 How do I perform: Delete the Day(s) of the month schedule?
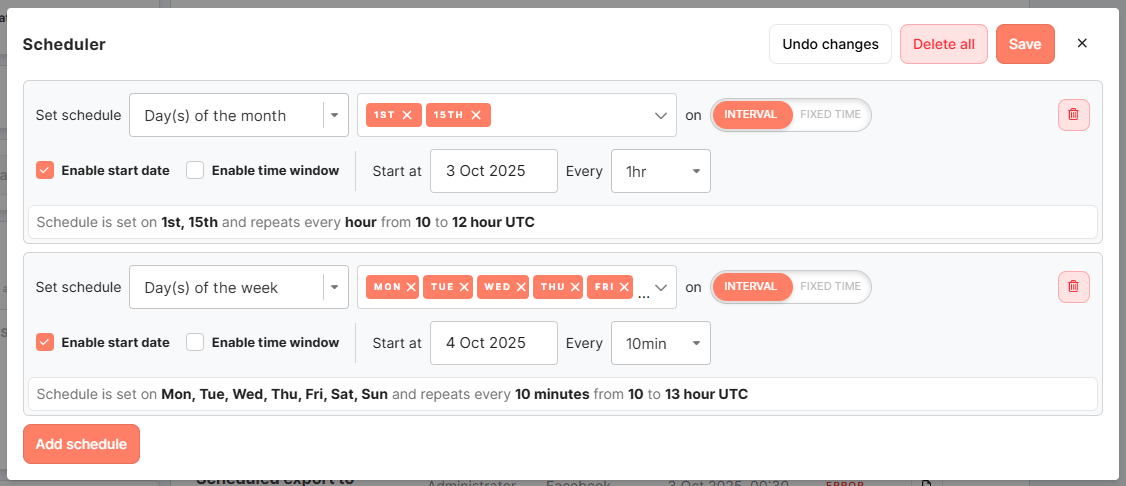coord(1073,115)
